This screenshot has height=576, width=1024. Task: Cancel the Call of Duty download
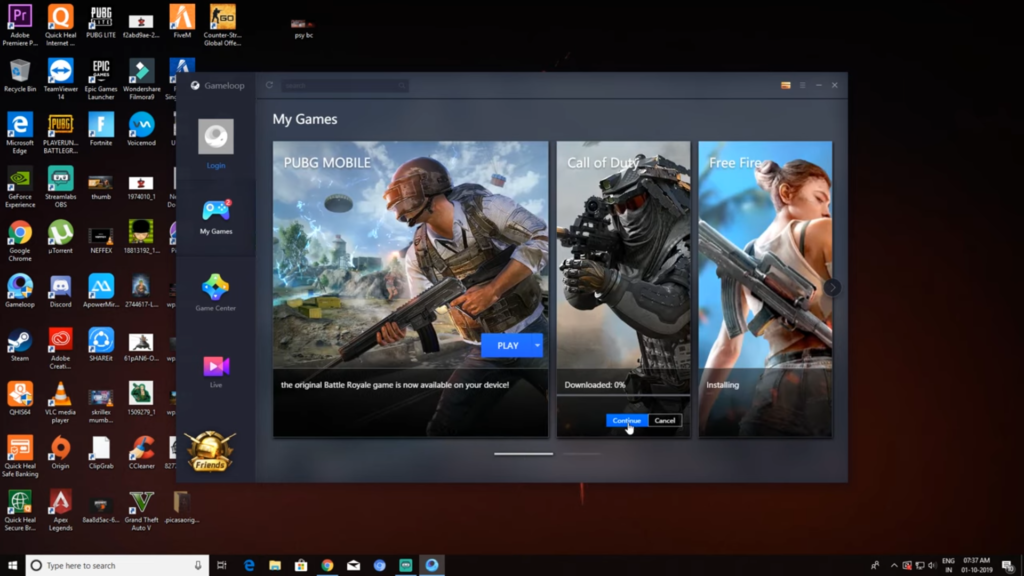pyautogui.click(x=665, y=421)
